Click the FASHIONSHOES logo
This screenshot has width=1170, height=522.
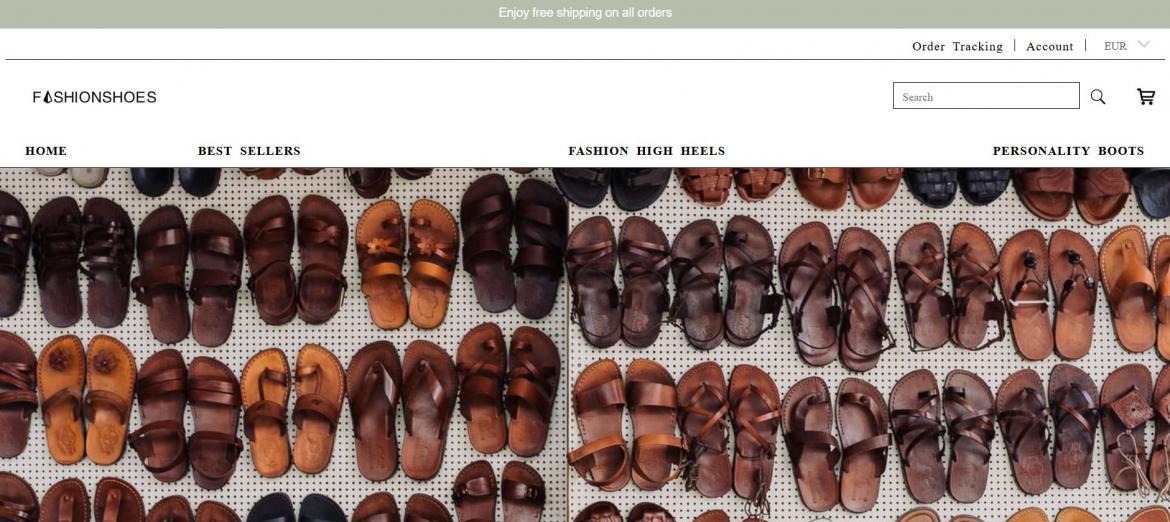tap(95, 97)
